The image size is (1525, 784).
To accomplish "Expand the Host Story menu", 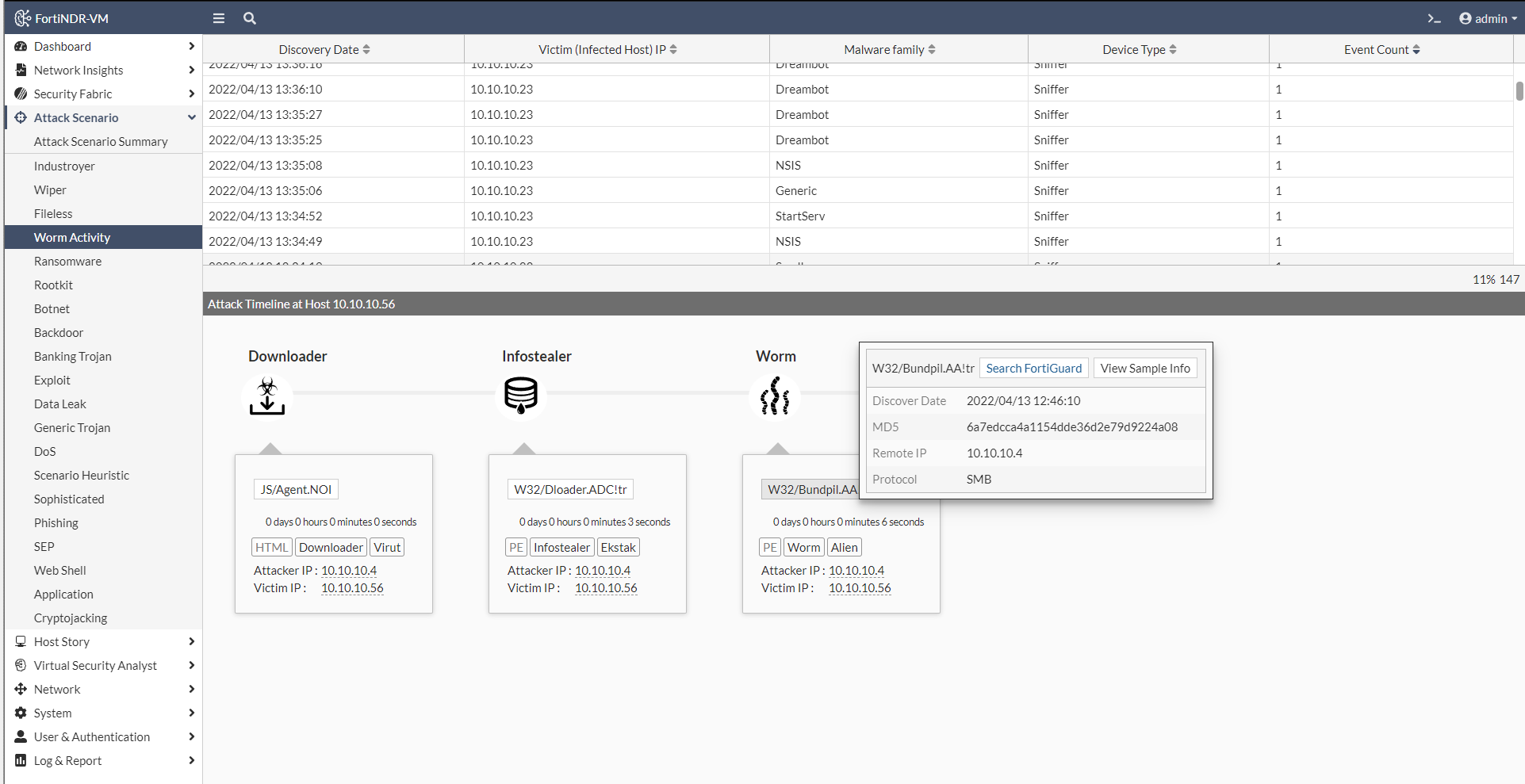I will pos(103,641).
